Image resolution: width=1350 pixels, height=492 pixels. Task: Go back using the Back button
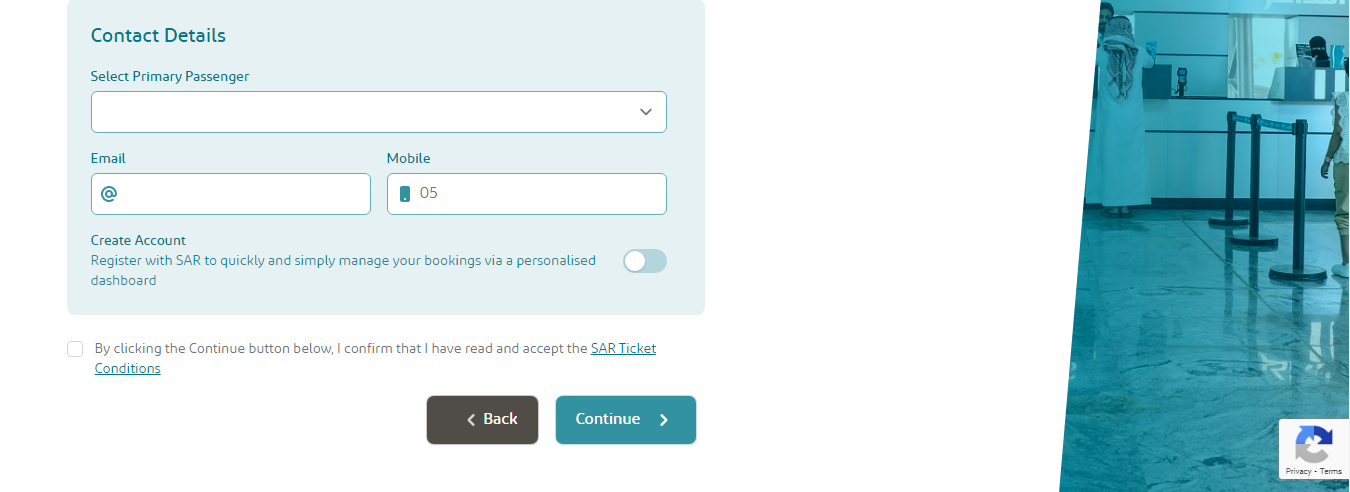pos(482,420)
